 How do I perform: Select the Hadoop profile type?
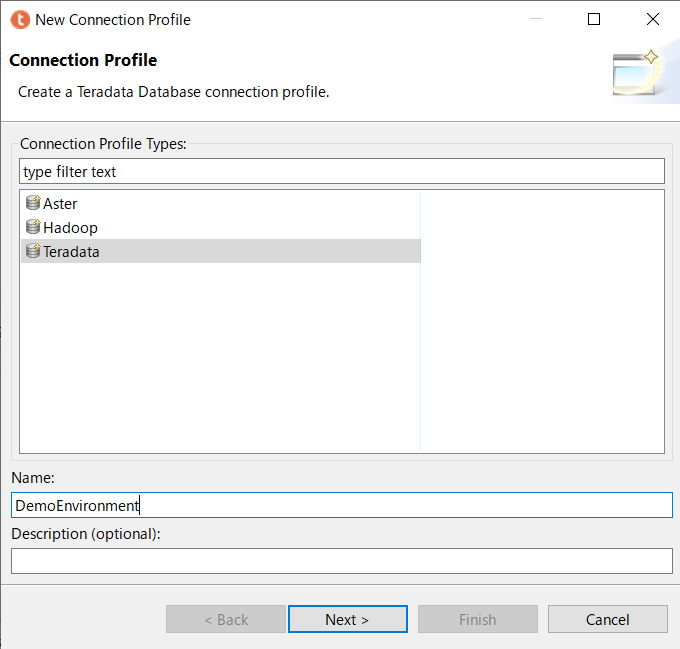click(x=70, y=227)
